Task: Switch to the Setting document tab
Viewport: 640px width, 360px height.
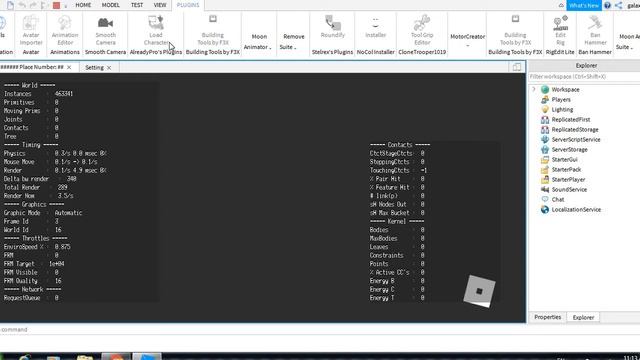Action: 94,67
